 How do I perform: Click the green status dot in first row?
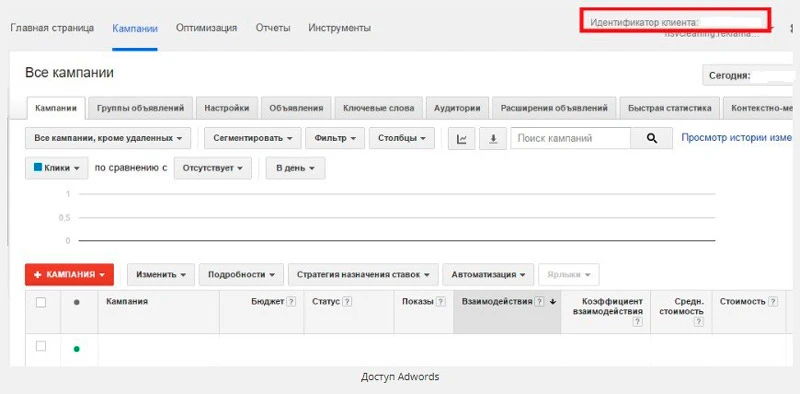pos(77,349)
